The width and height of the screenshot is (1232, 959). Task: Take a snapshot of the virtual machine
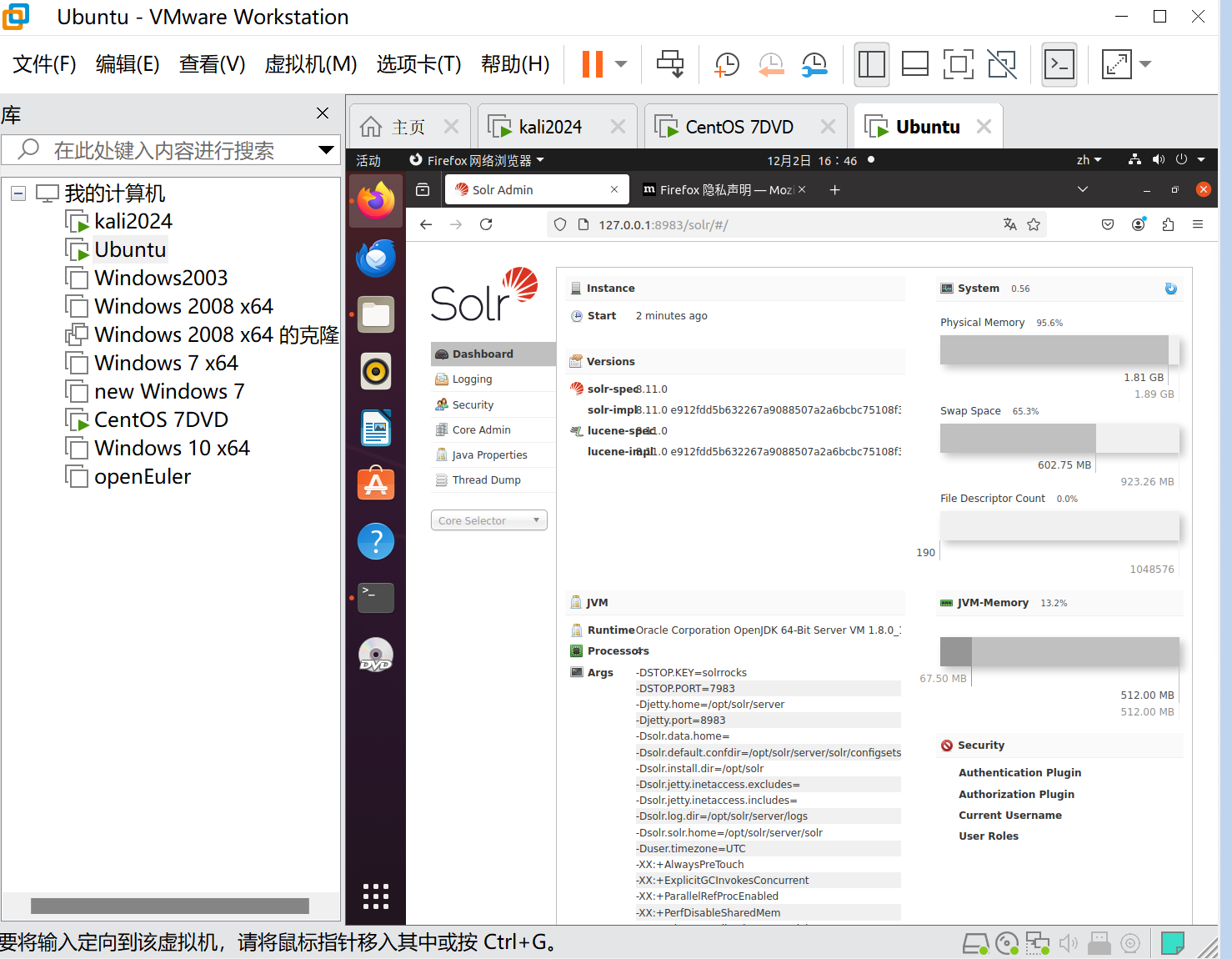pyautogui.click(x=727, y=64)
